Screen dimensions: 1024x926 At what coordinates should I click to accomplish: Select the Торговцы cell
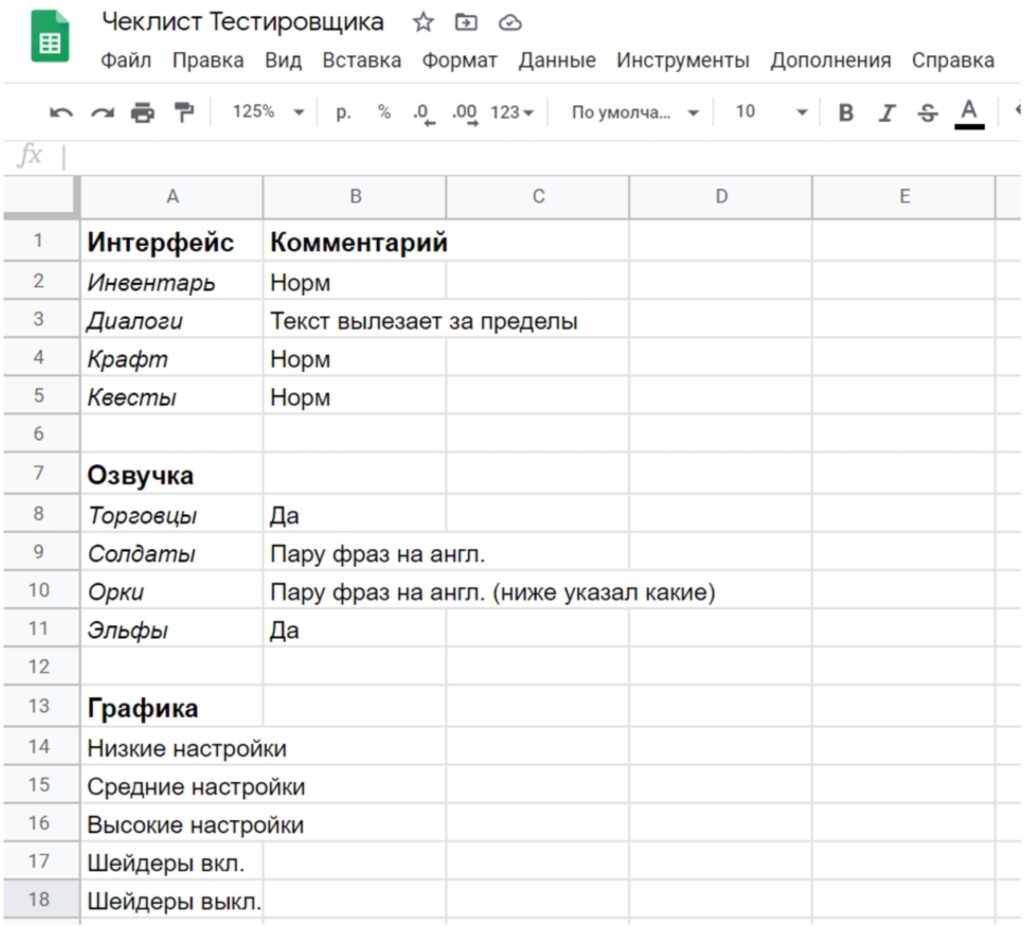tap(172, 515)
